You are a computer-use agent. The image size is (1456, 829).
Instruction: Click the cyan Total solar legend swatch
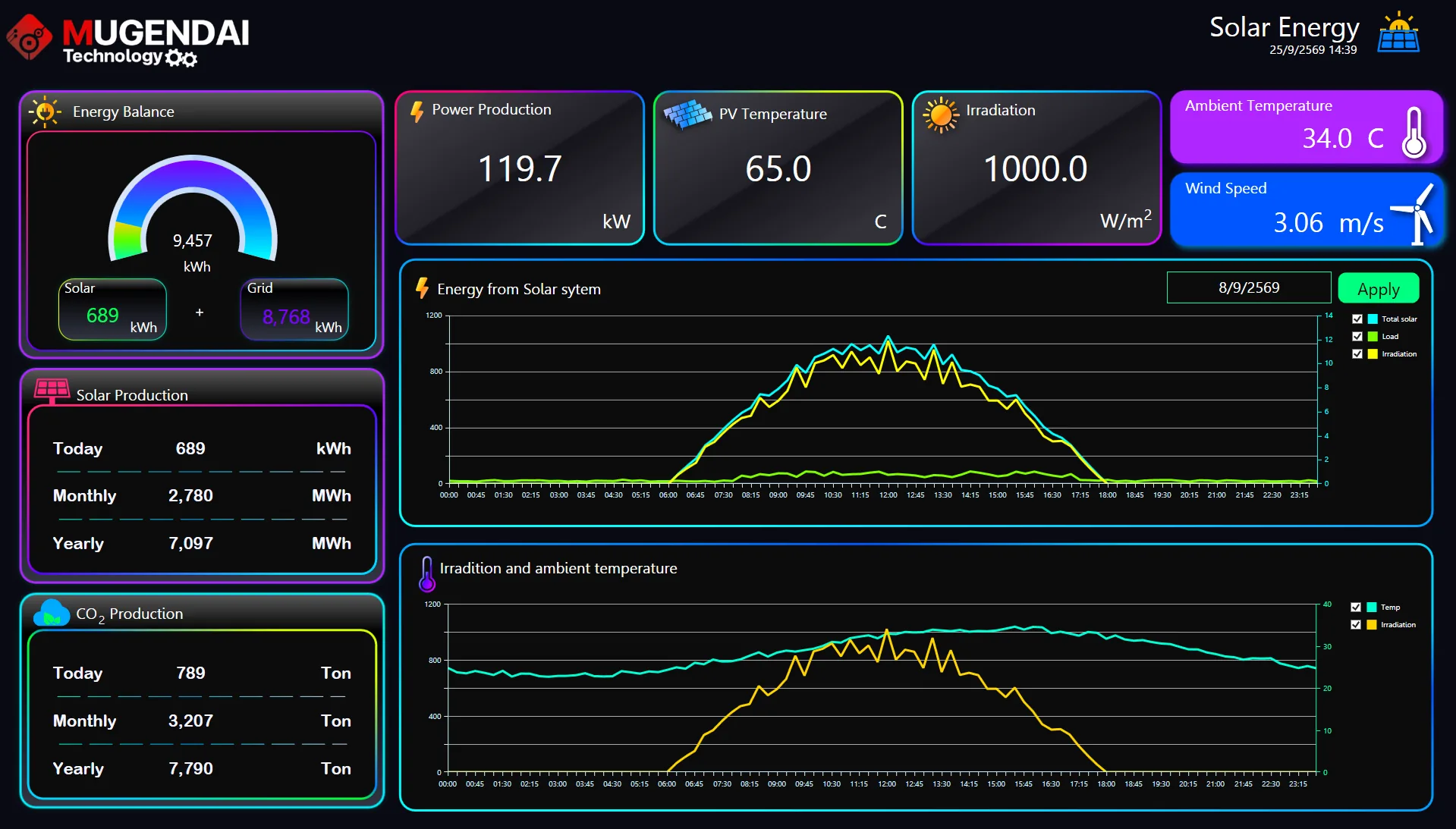[1373, 319]
